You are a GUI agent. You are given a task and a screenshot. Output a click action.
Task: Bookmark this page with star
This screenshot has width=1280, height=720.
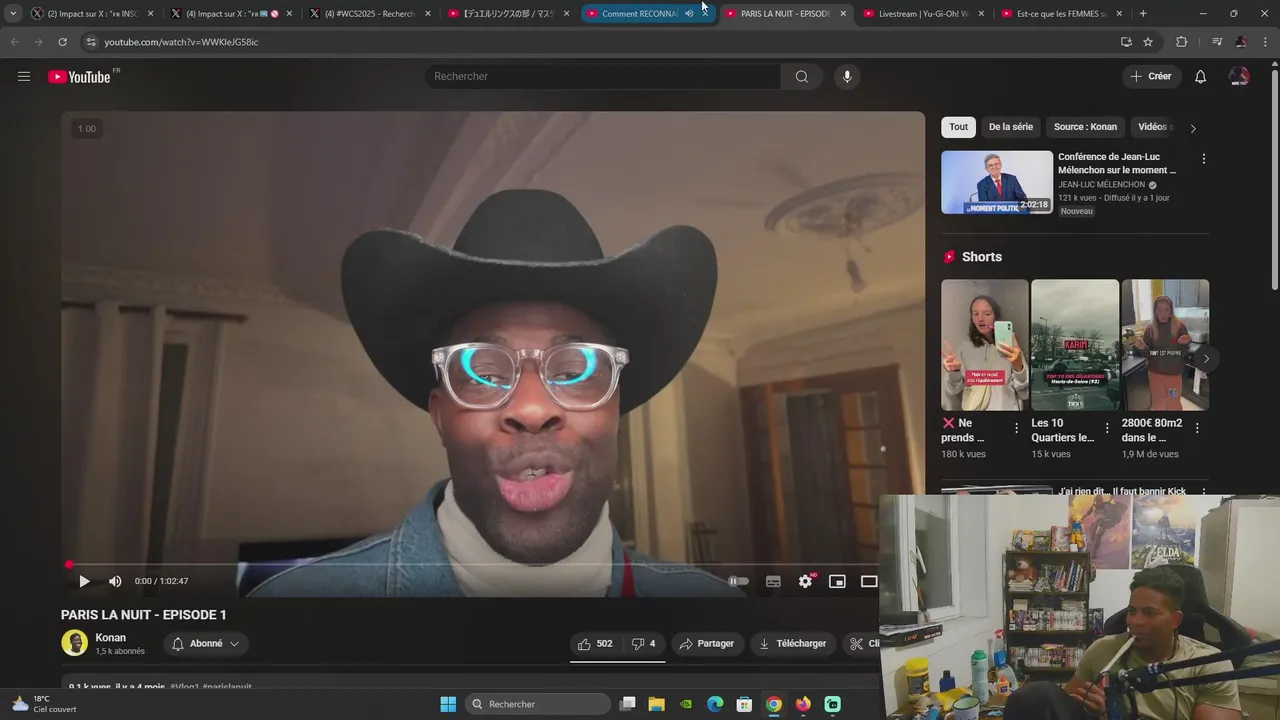(x=1148, y=42)
